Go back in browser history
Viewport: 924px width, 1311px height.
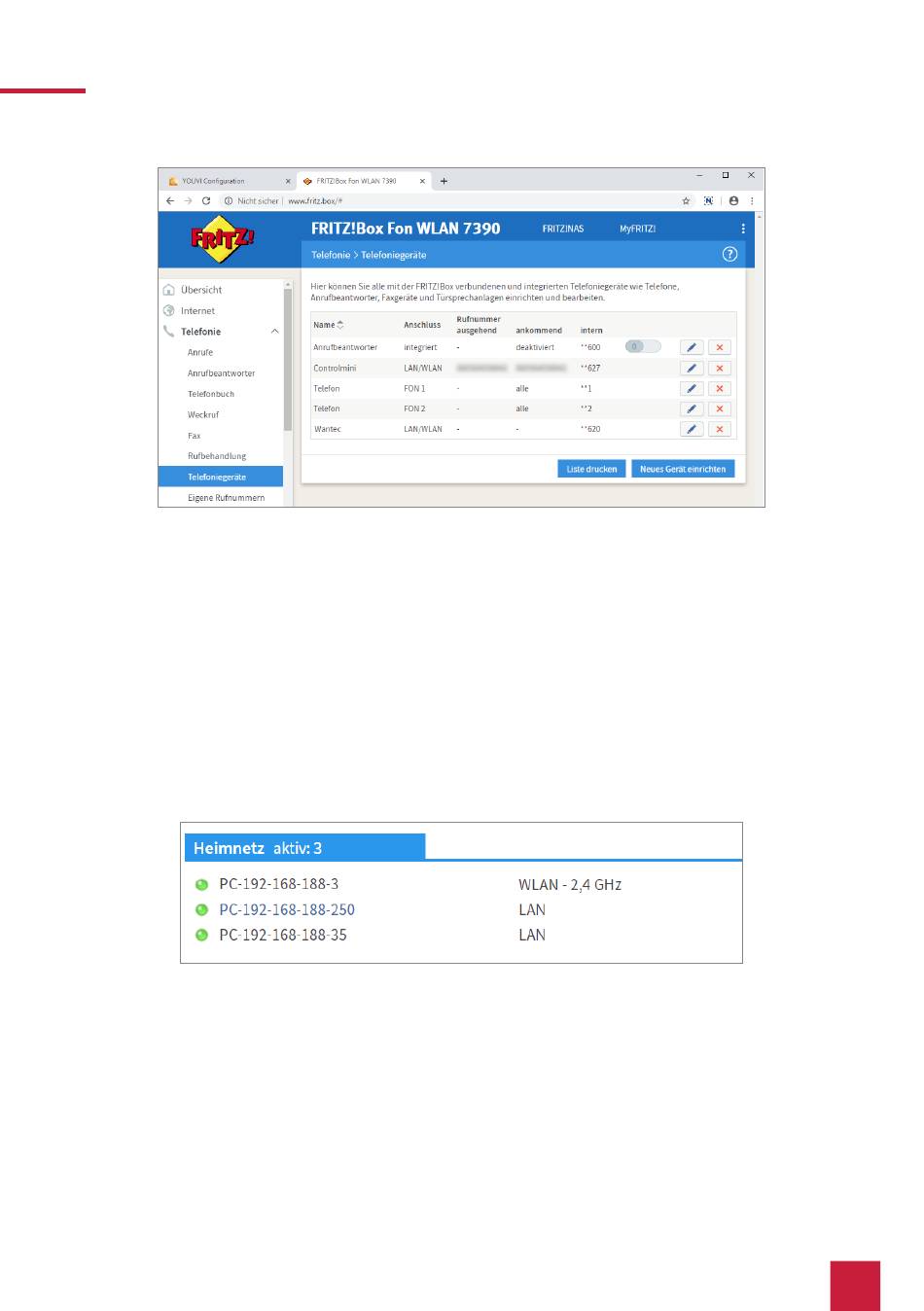[170, 201]
